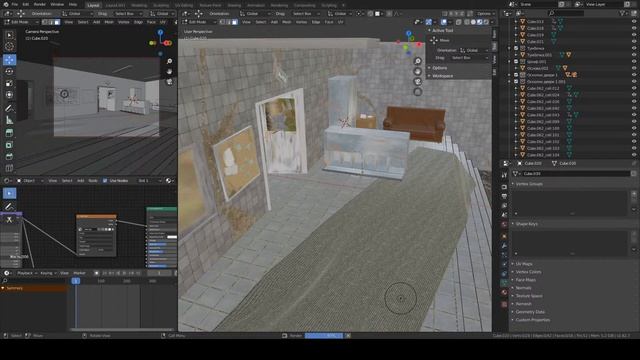
Task: Click the zoom magnifier in Camera Perspective viewport
Action: [x=169, y=61]
